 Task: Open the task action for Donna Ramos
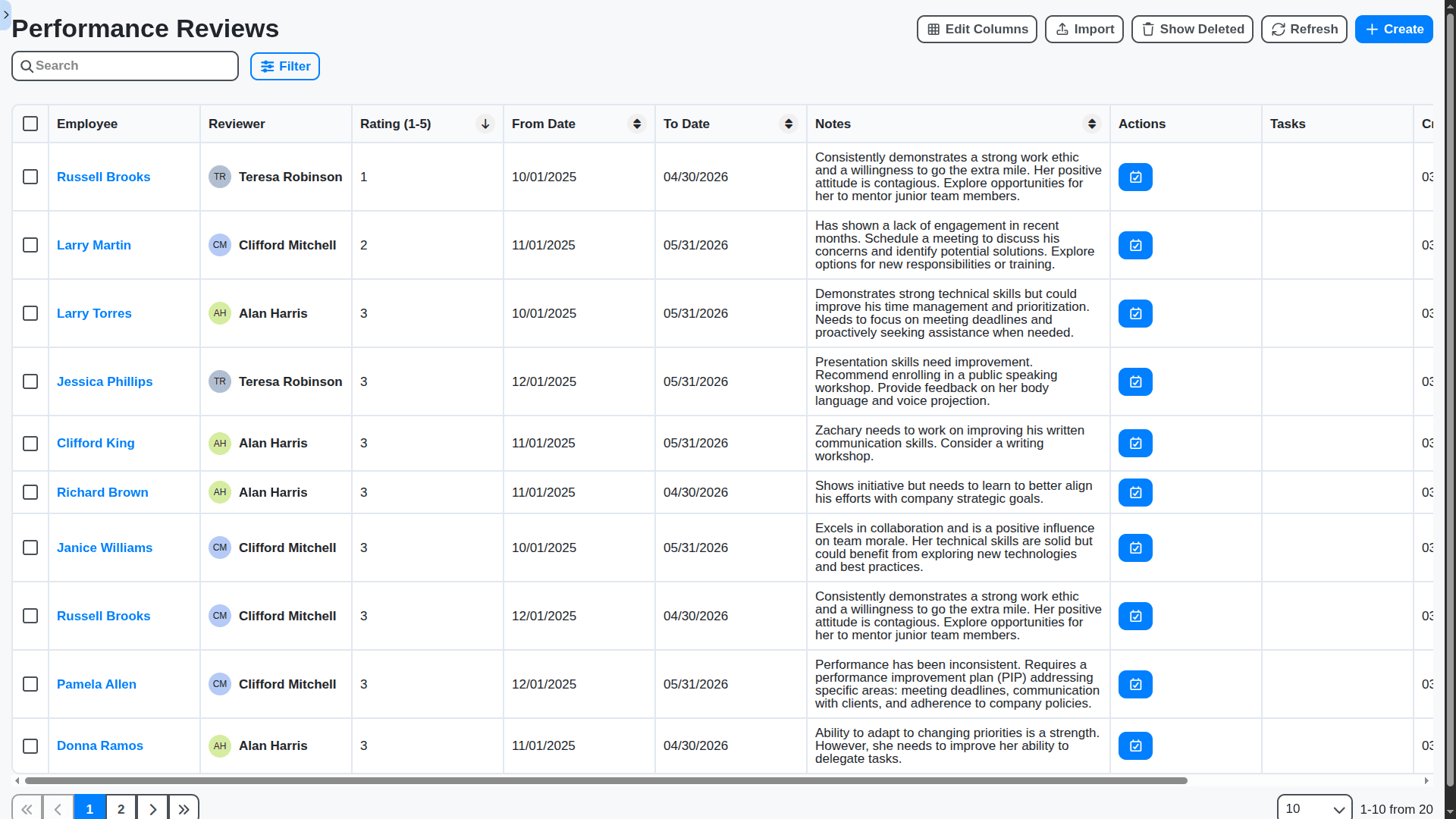(x=1134, y=745)
